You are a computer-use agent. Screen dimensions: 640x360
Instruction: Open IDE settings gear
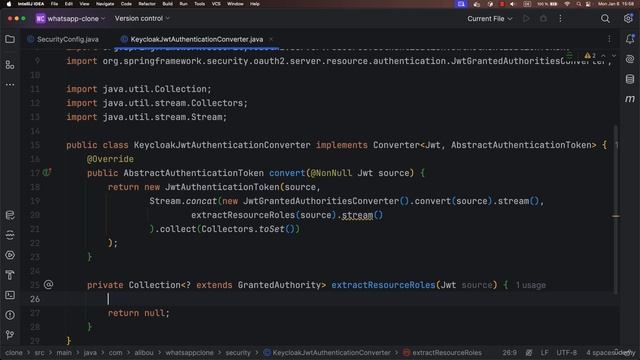628,19
